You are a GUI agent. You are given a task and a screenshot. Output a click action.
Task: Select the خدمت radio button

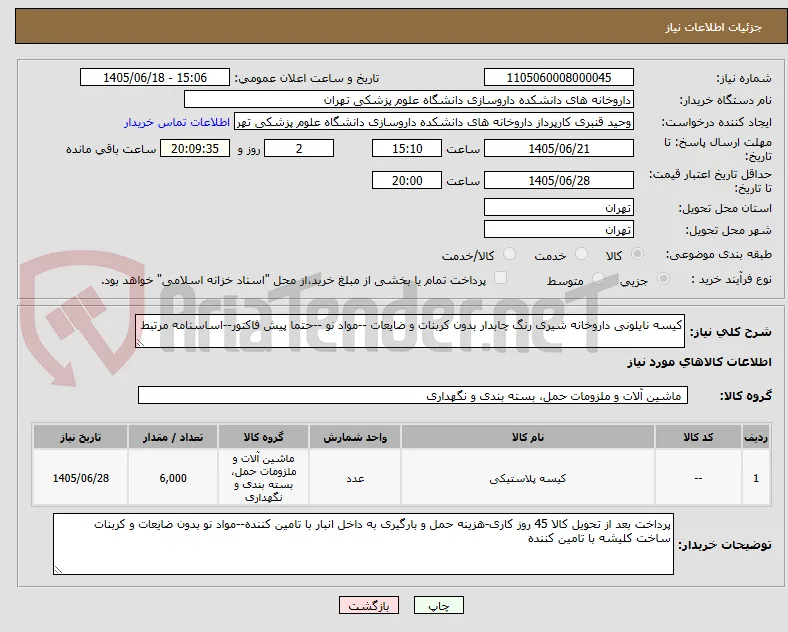581,254
